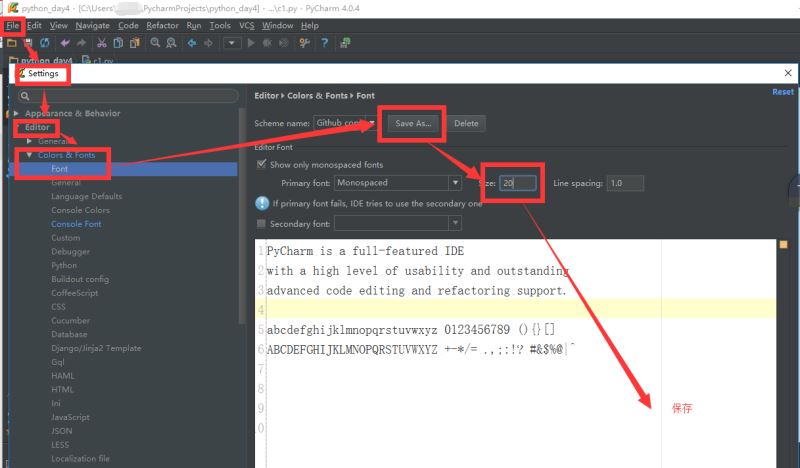This screenshot has width=800, height=468.
Task: Click the settings search field
Action: (128, 96)
